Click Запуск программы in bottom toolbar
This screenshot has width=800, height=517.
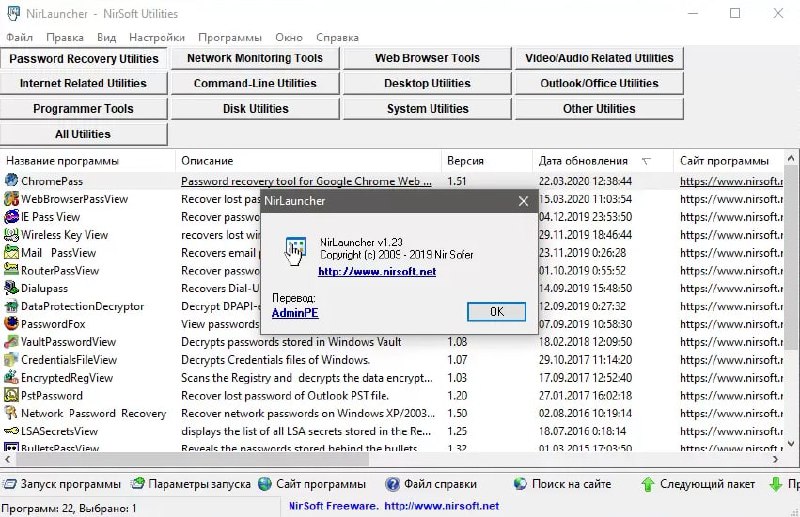click(62, 484)
